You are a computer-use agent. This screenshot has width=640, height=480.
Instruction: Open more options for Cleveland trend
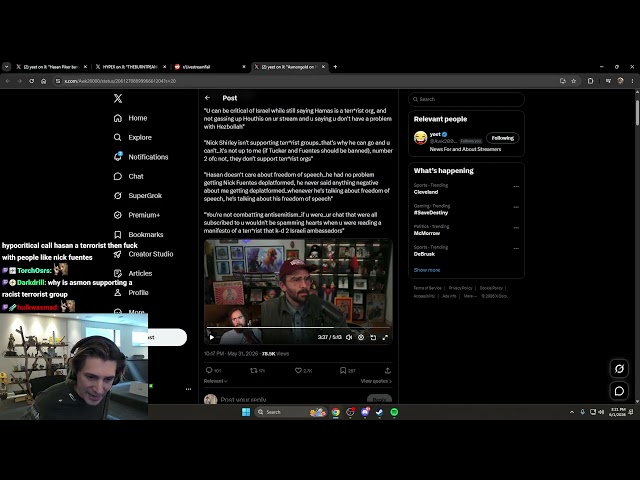pyautogui.click(x=516, y=186)
